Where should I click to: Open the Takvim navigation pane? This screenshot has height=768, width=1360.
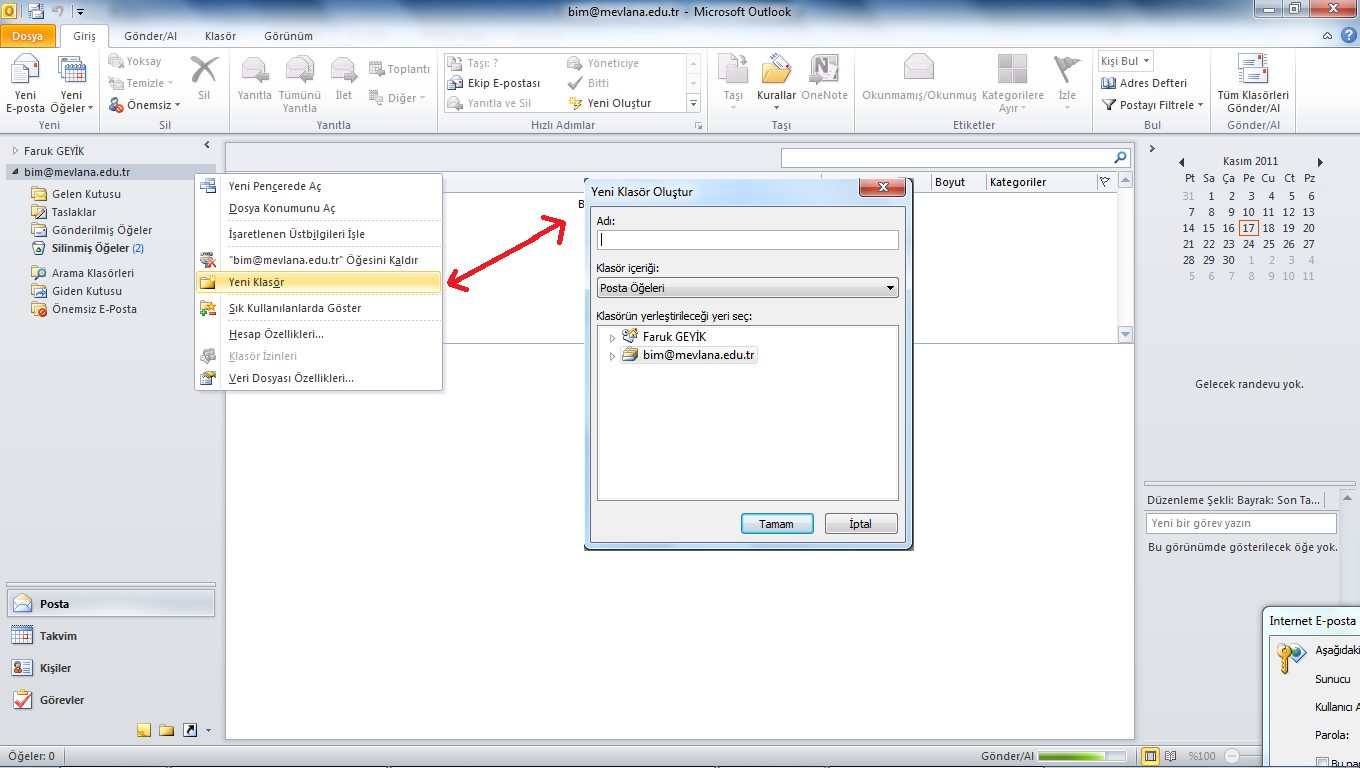(110, 636)
